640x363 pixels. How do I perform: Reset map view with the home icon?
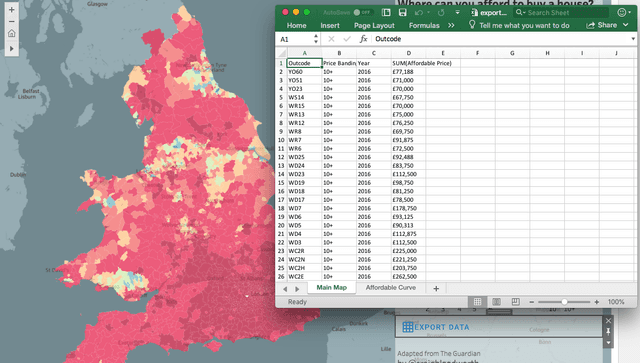click(11, 33)
